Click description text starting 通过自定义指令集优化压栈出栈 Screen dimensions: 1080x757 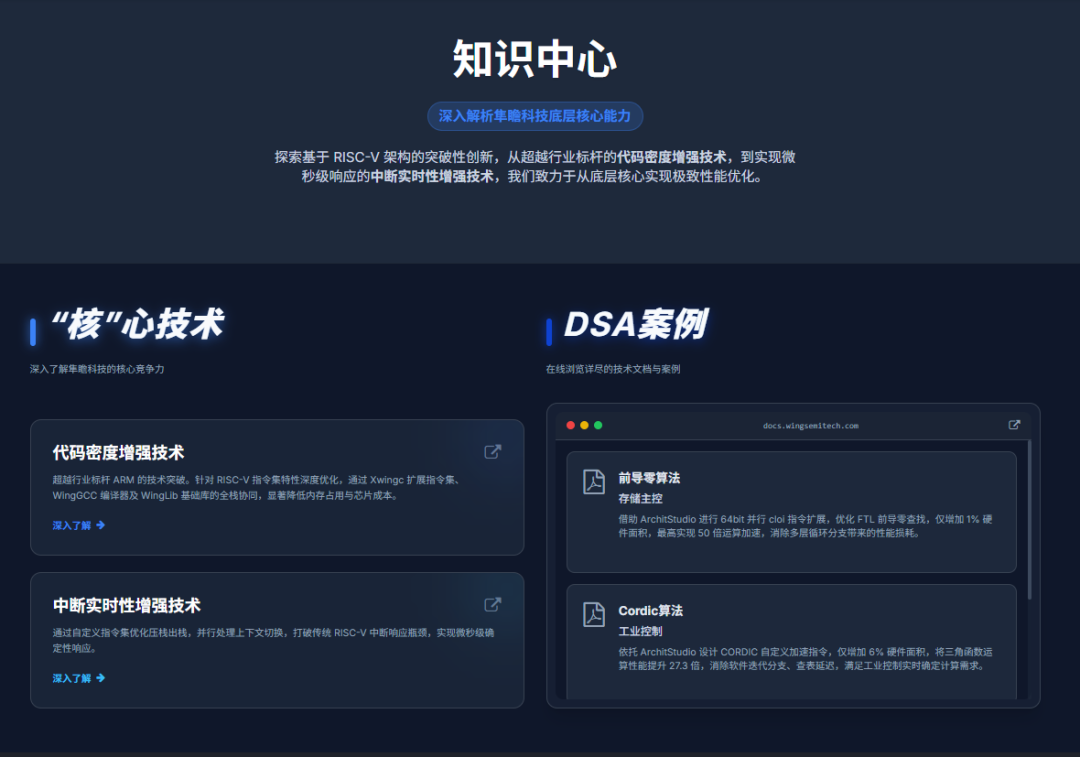[273, 641]
